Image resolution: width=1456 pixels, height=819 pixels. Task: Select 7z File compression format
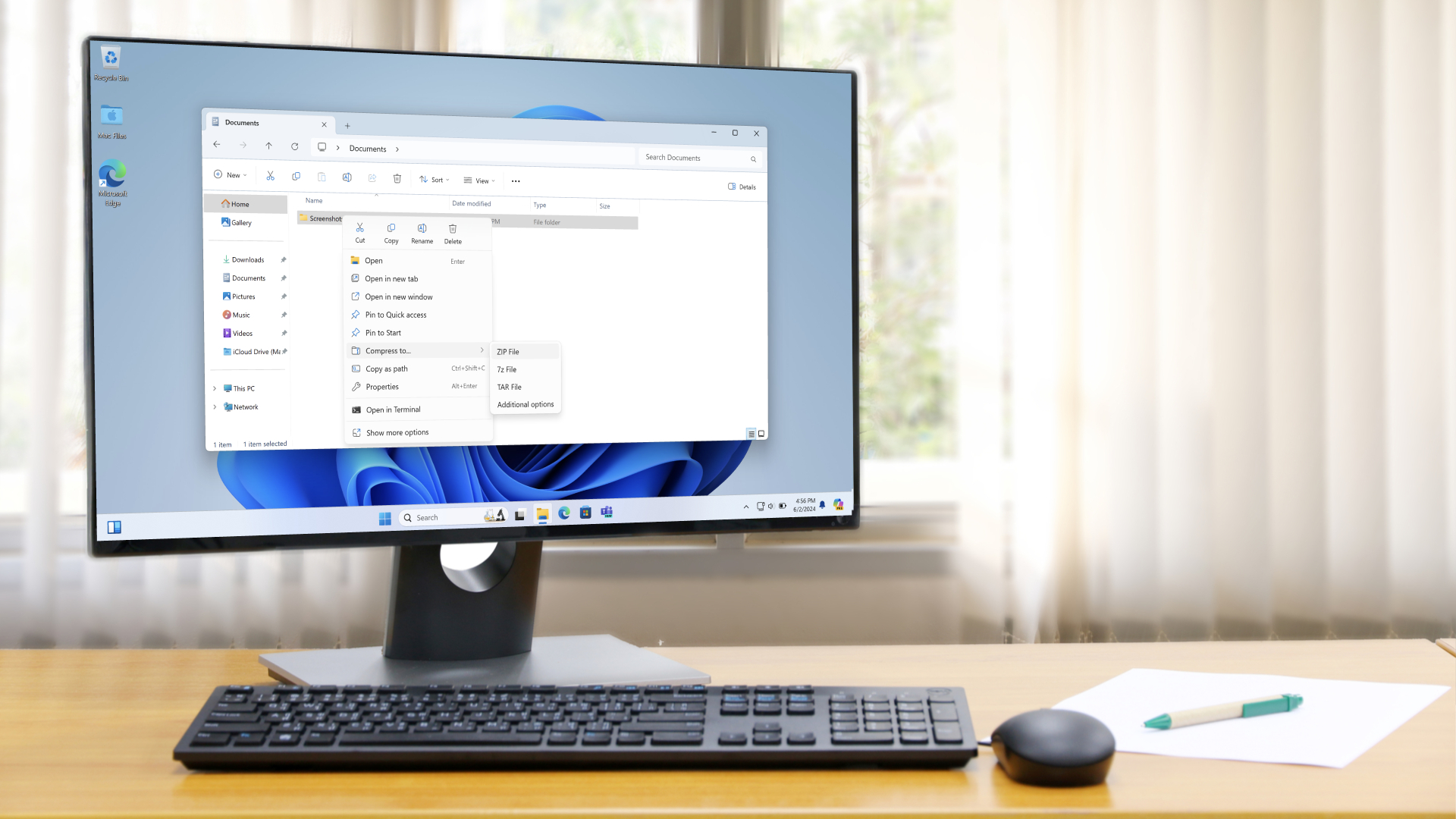coord(506,369)
